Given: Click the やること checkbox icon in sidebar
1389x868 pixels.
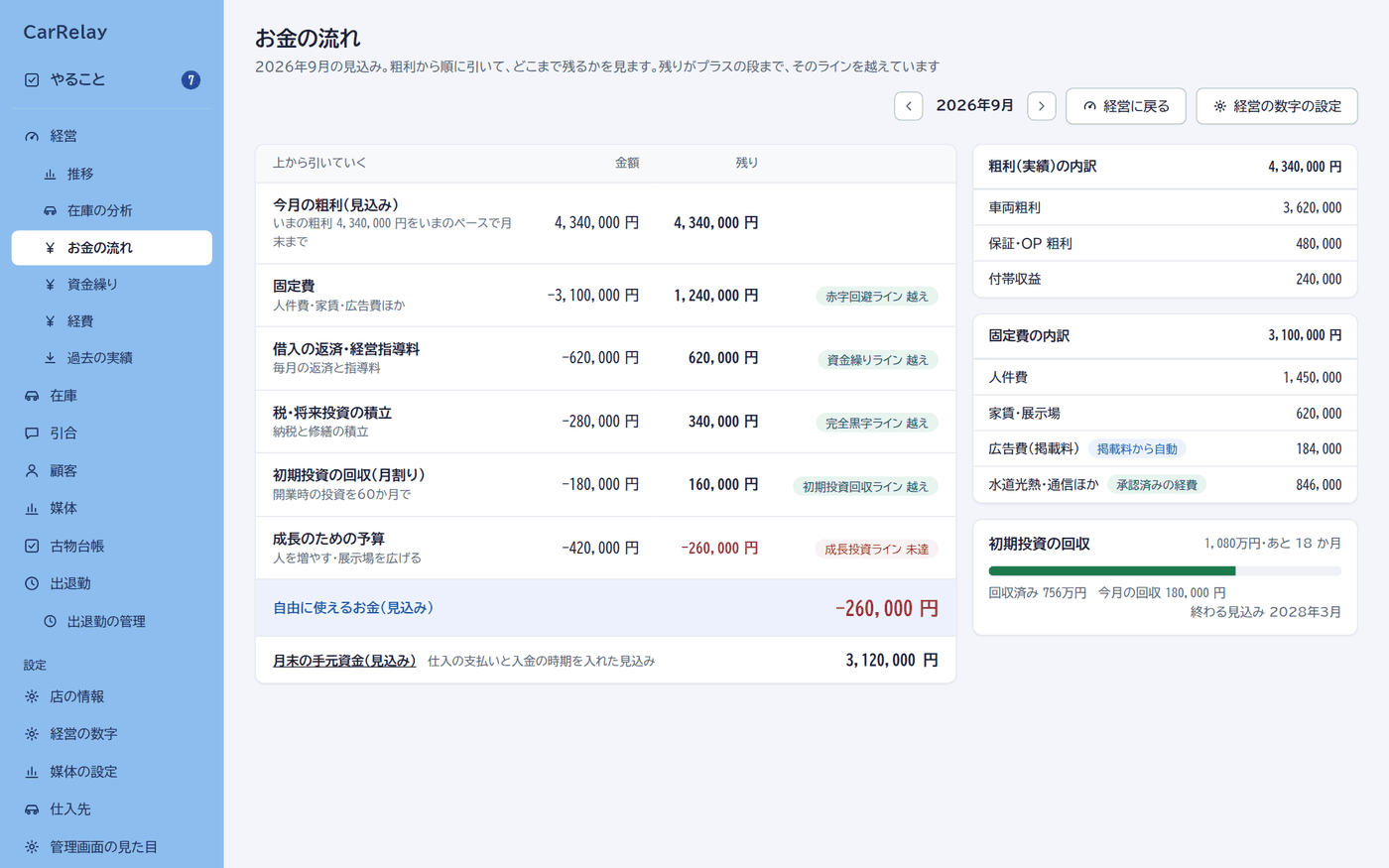Looking at the screenshot, I should click(x=32, y=79).
